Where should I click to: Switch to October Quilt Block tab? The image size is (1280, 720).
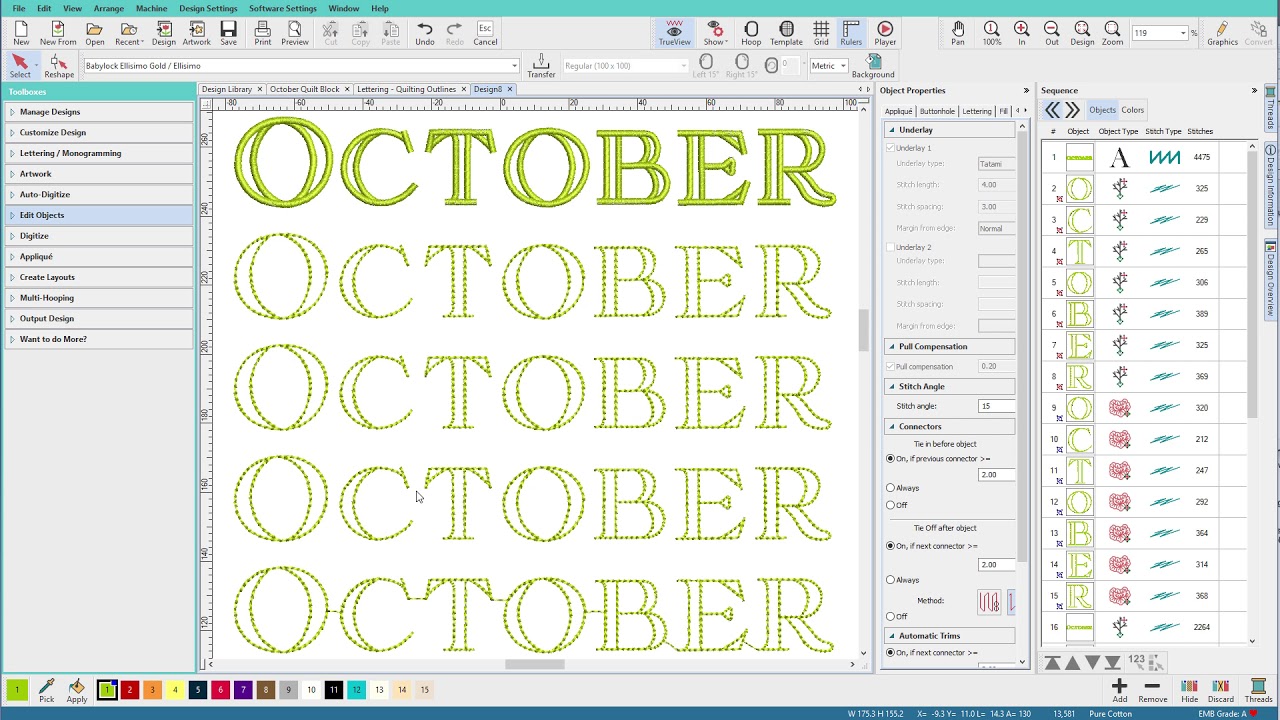(x=304, y=89)
